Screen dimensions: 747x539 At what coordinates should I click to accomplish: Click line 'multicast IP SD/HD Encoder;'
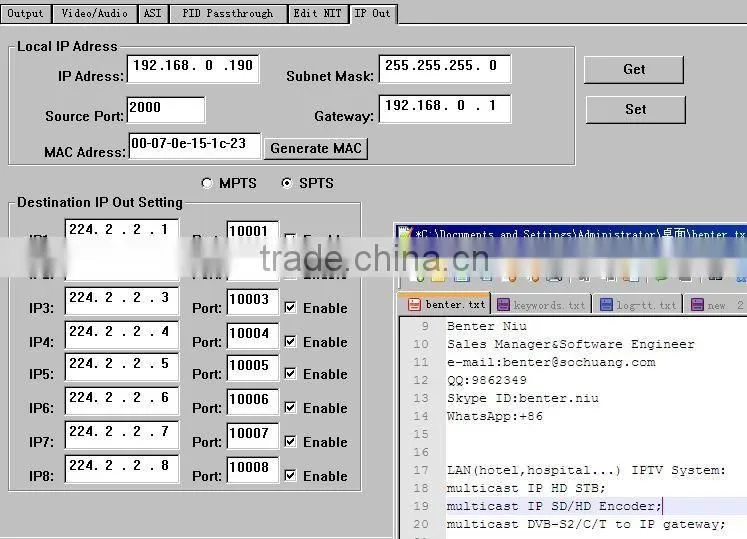(x=554, y=506)
